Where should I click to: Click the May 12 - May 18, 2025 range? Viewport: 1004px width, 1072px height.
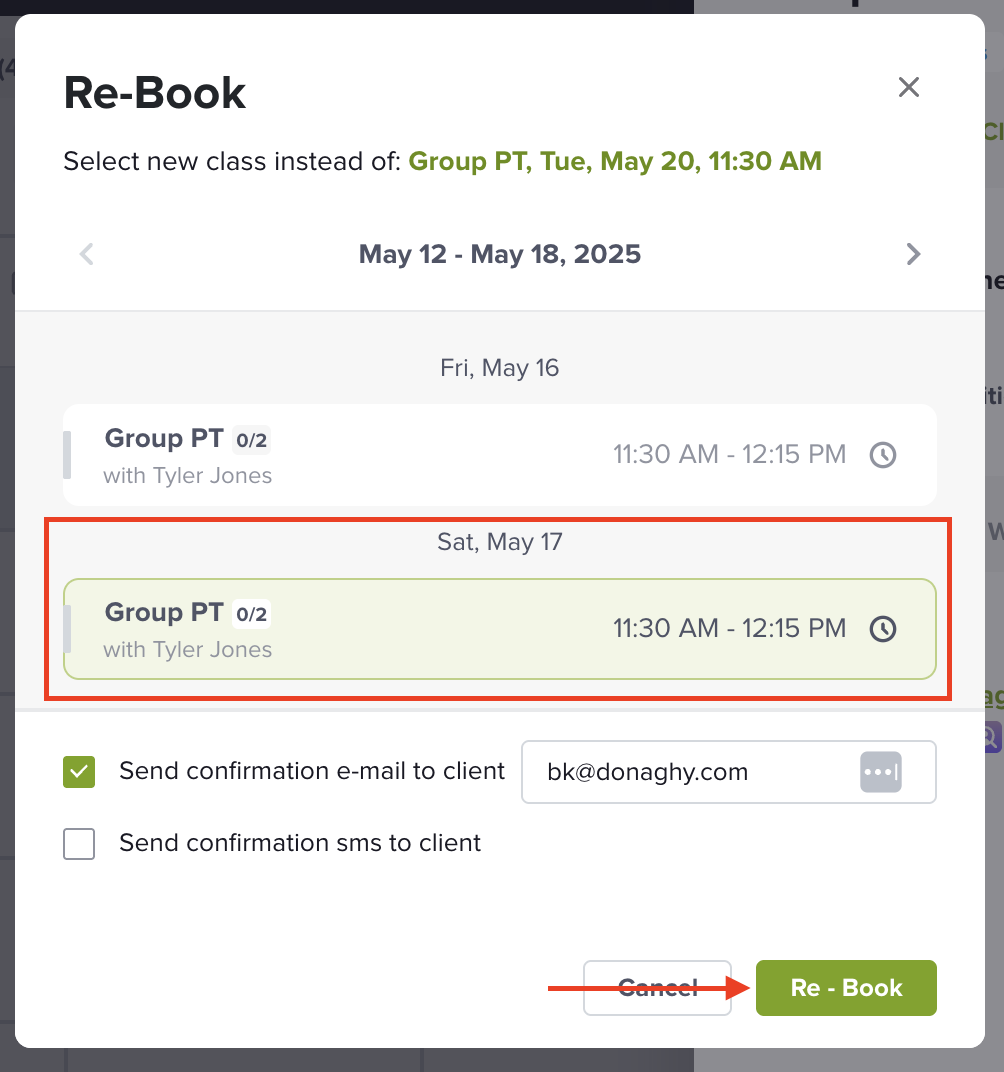[x=500, y=254]
